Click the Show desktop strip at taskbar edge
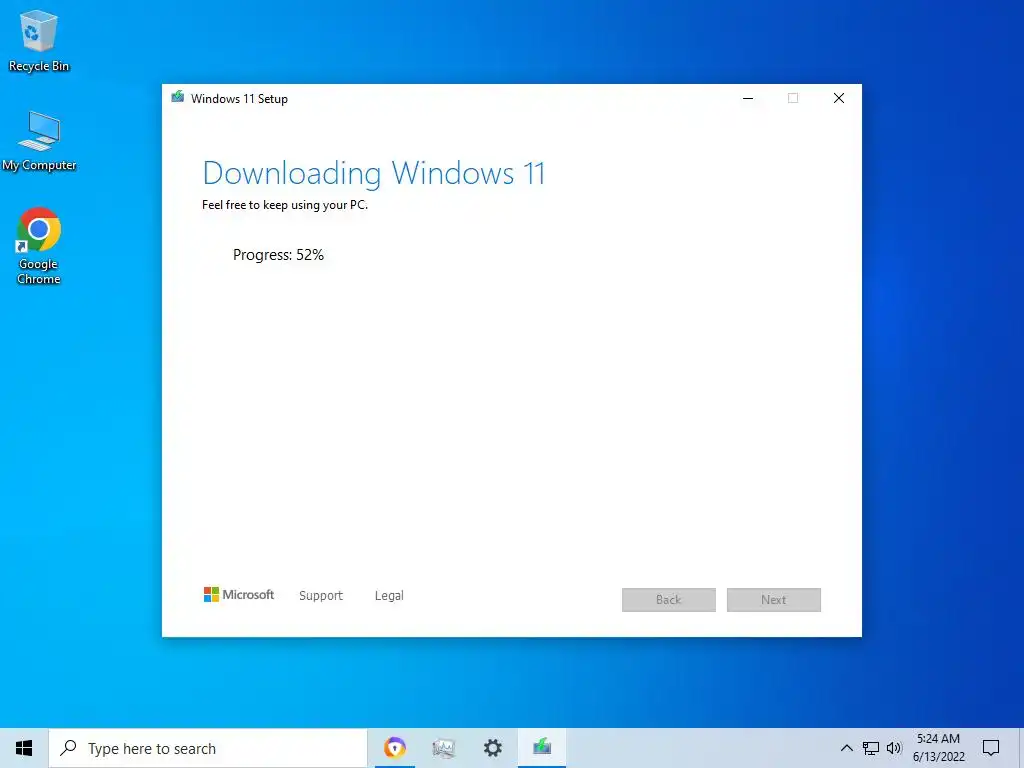The image size is (1024, 768). click(x=1021, y=748)
